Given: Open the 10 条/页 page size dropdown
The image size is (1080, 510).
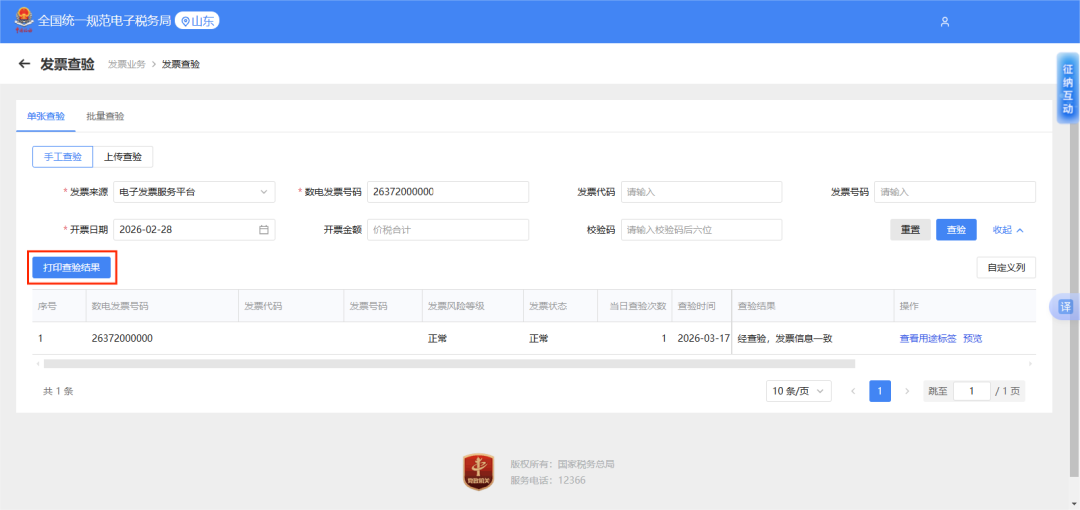Looking at the screenshot, I should coord(798,391).
